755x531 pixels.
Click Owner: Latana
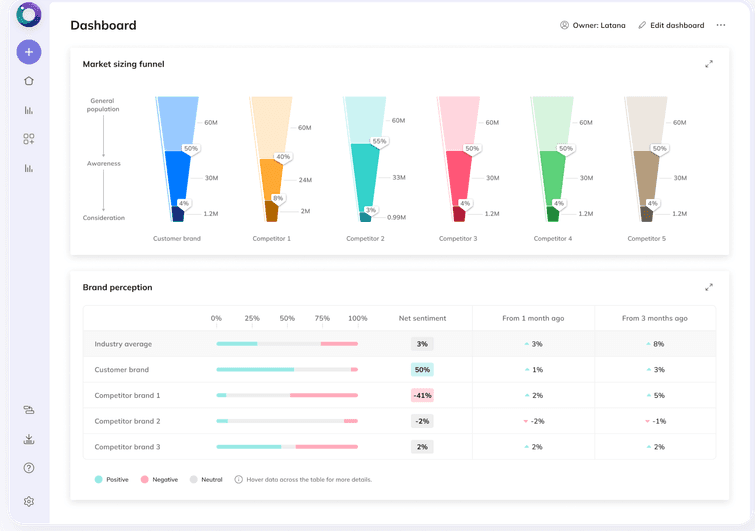tap(593, 25)
